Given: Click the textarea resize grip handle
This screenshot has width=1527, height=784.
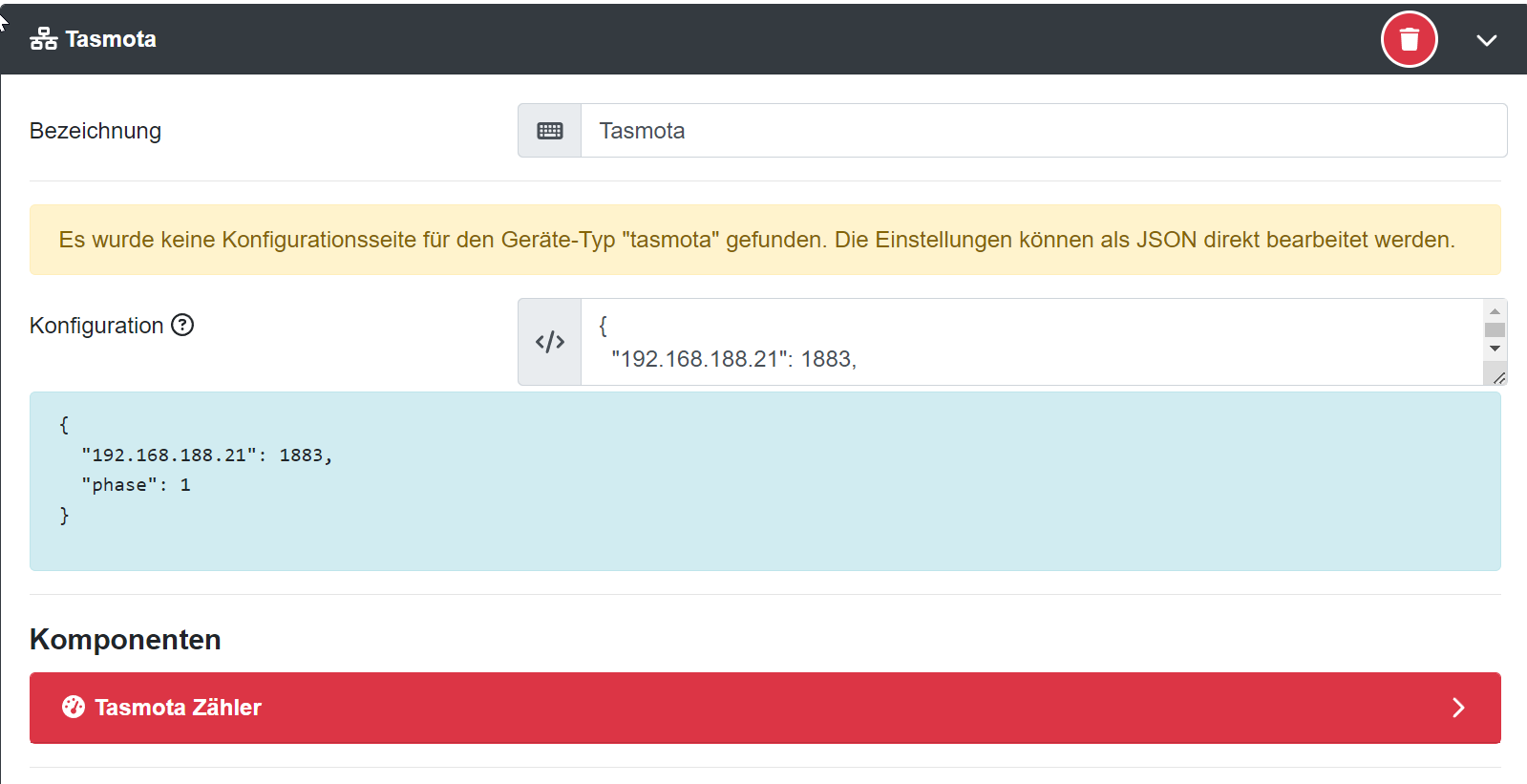Looking at the screenshot, I should (1497, 377).
